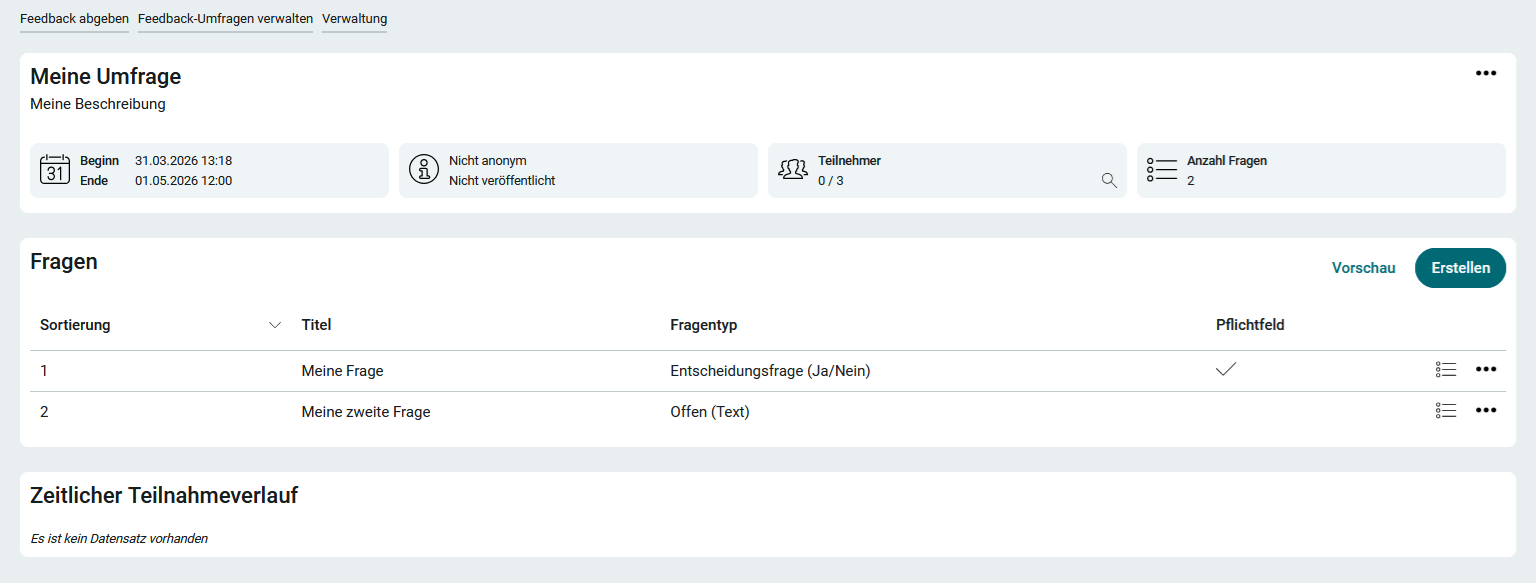
Task: Click the calendar icon next to Beginn
Action: [55, 170]
